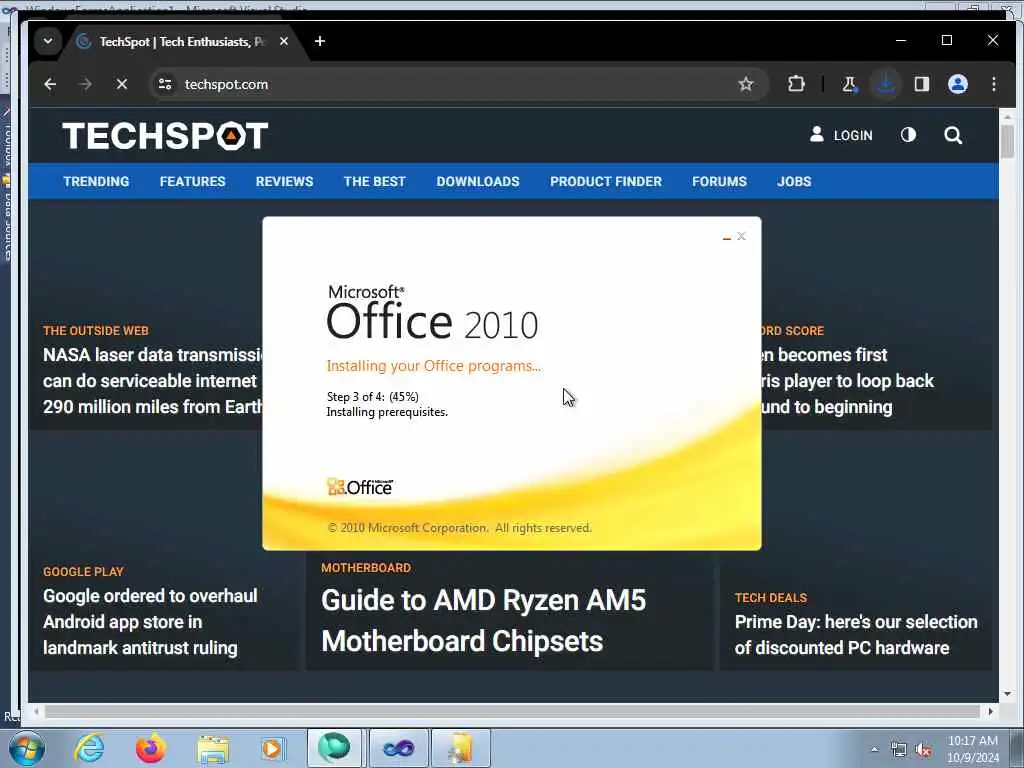This screenshot has height=768, width=1024.
Task: Click the scroll-down arrow of page scrollbar
Action: point(1007,694)
